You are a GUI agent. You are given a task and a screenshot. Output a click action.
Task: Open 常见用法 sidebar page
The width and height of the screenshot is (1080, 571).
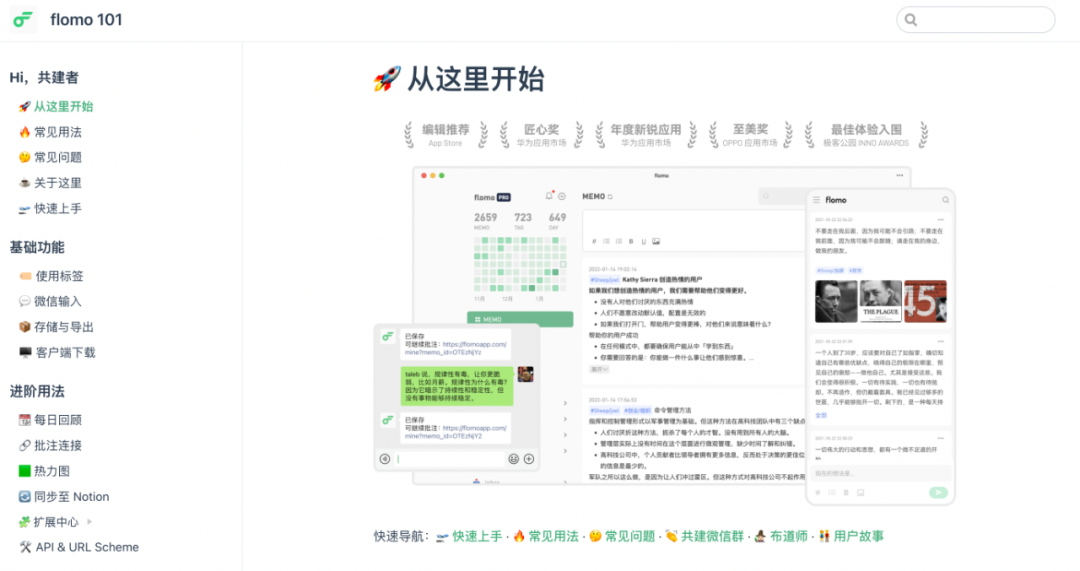point(58,132)
